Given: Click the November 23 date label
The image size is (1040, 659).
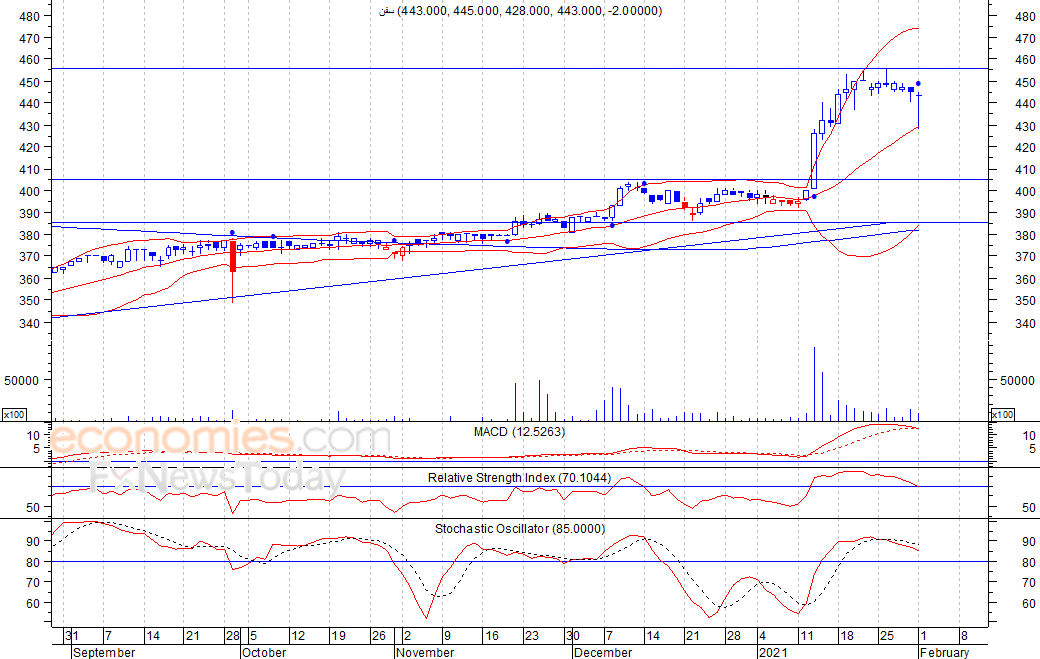Looking at the screenshot, I should tap(532, 636).
